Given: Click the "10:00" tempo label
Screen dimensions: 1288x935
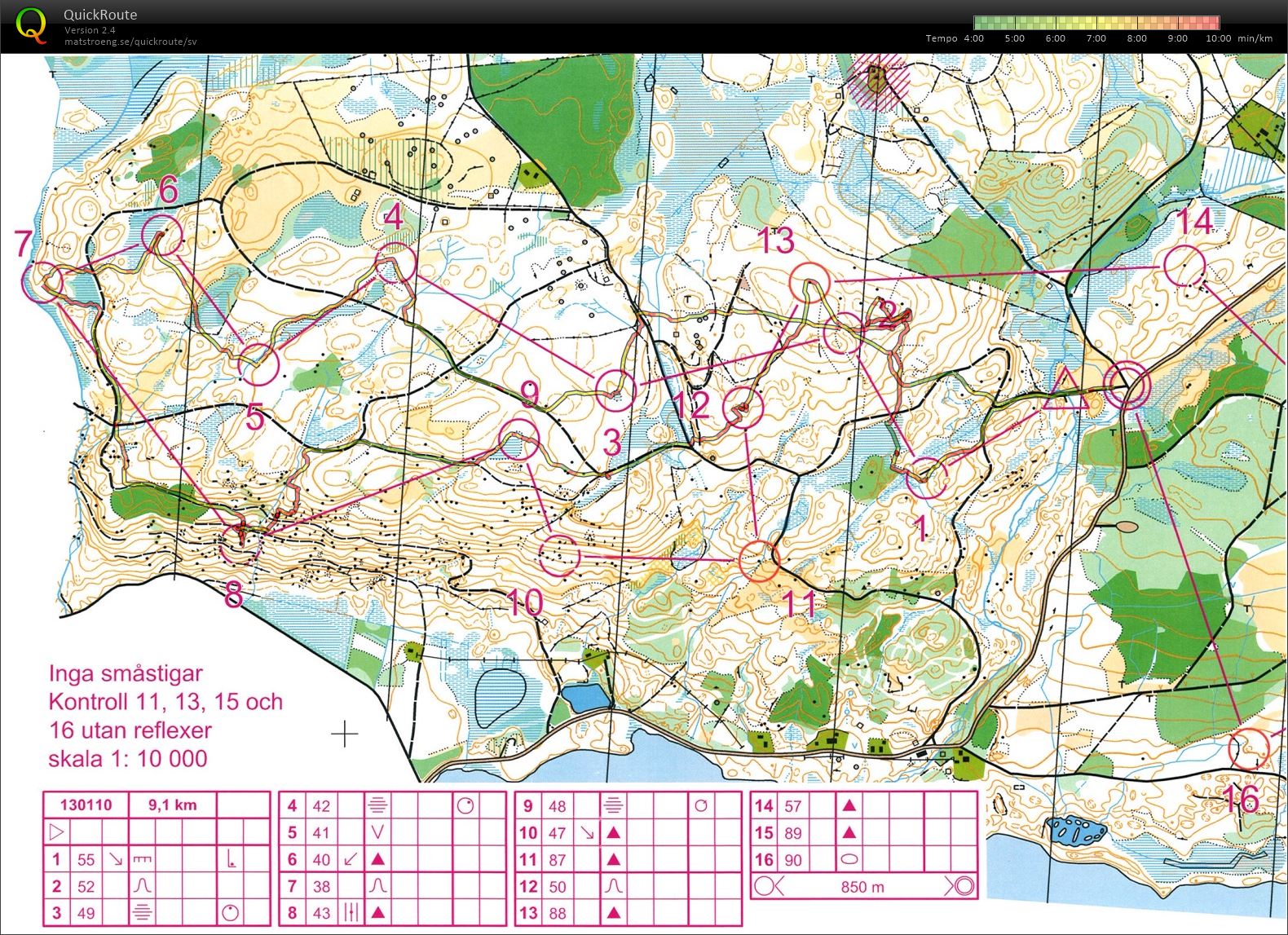Looking at the screenshot, I should (x=1219, y=38).
